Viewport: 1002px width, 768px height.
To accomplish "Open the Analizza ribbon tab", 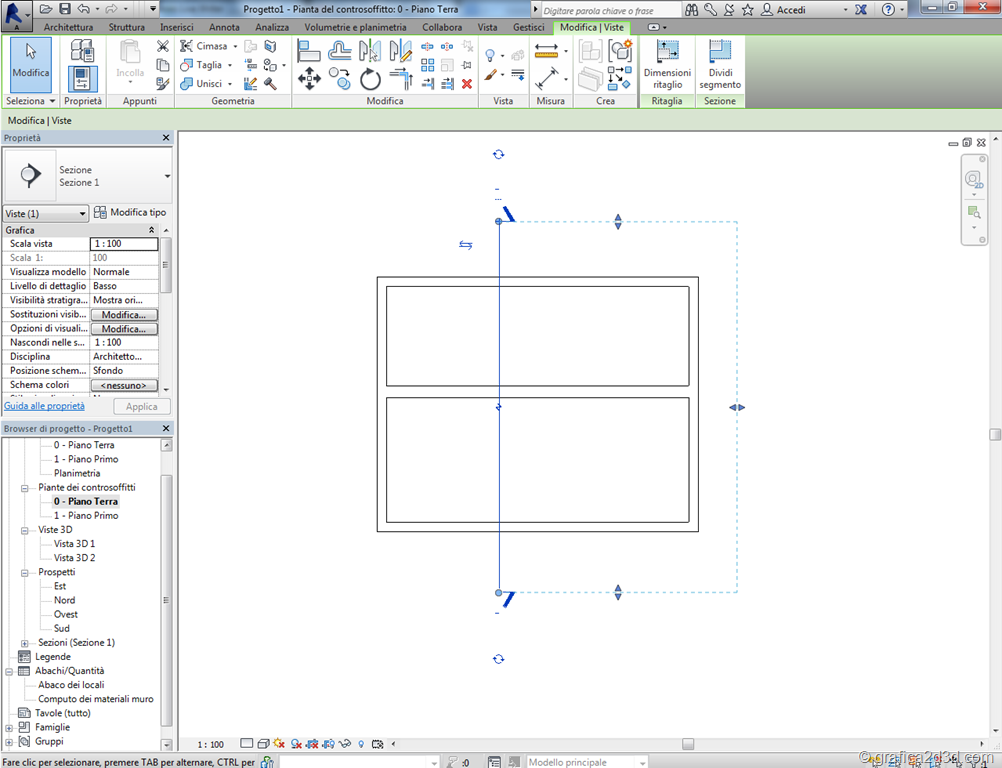I will click(x=272, y=27).
